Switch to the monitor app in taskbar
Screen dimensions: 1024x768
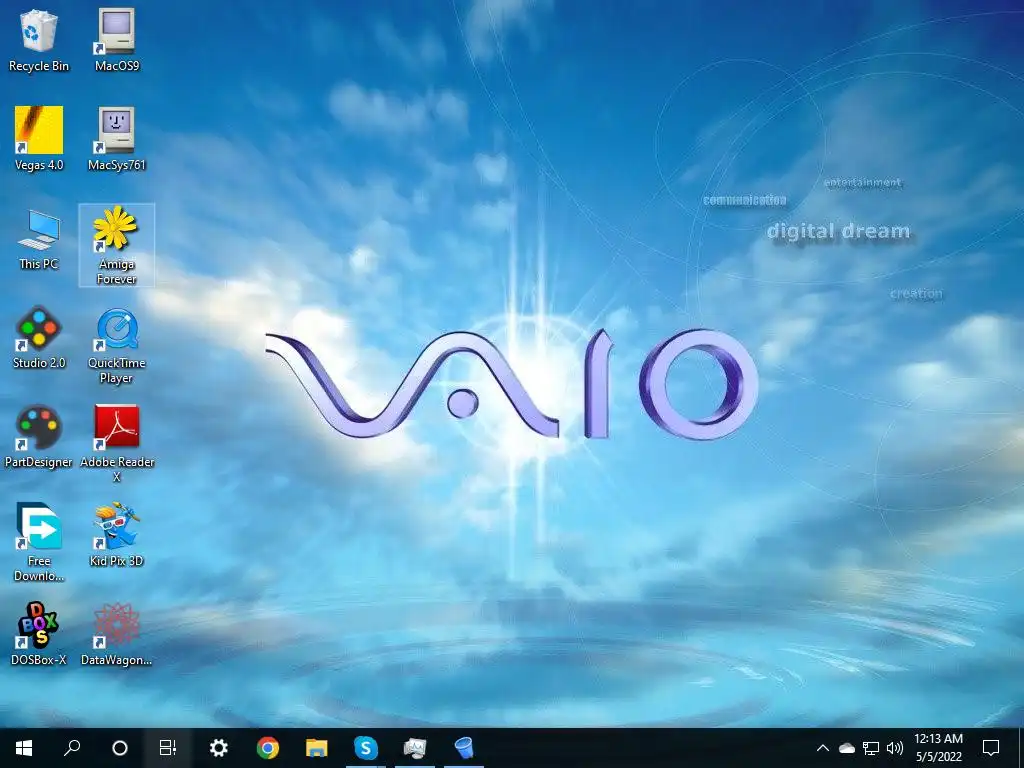(x=415, y=748)
